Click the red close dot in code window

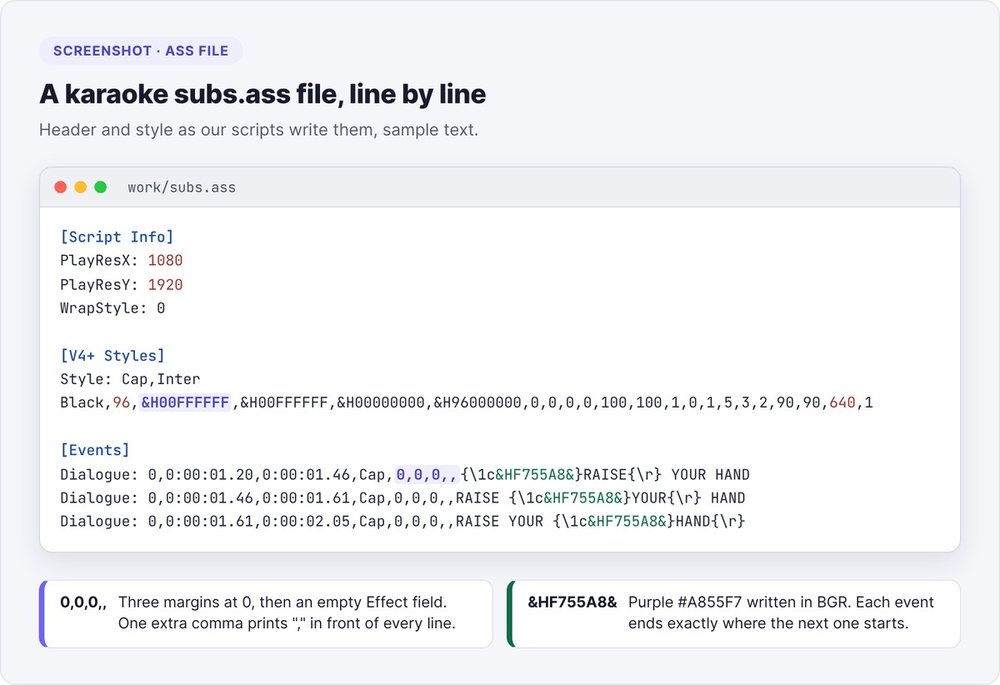point(61,187)
